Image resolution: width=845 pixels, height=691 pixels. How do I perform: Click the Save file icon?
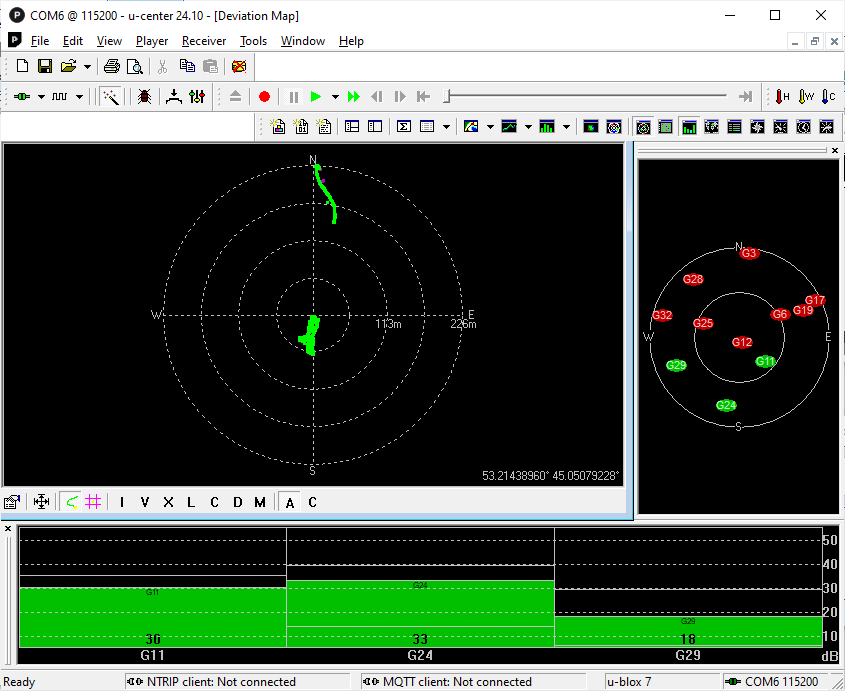45,67
